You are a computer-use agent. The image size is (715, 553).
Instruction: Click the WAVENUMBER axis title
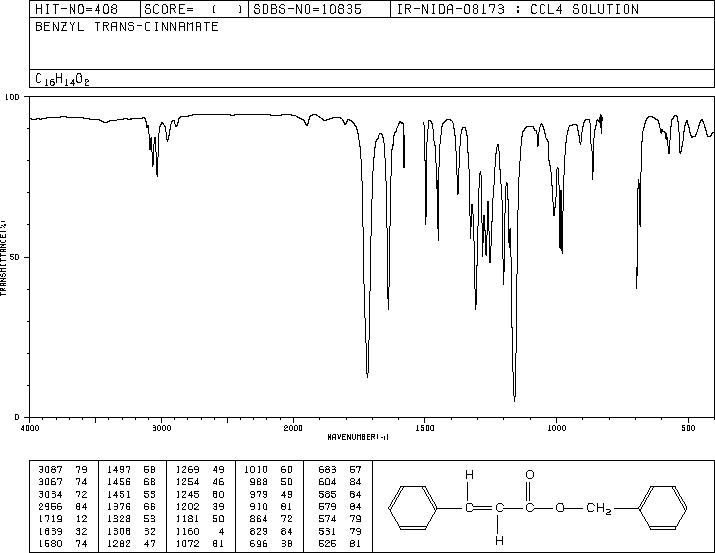(358, 437)
